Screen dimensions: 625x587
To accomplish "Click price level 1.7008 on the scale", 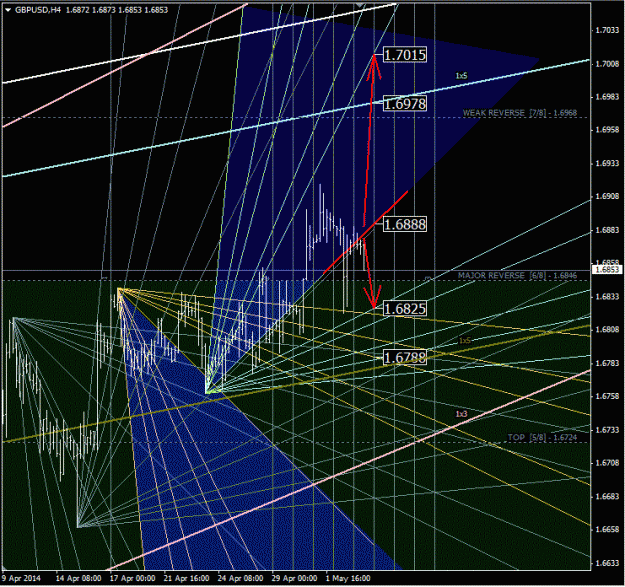I will click(x=607, y=64).
